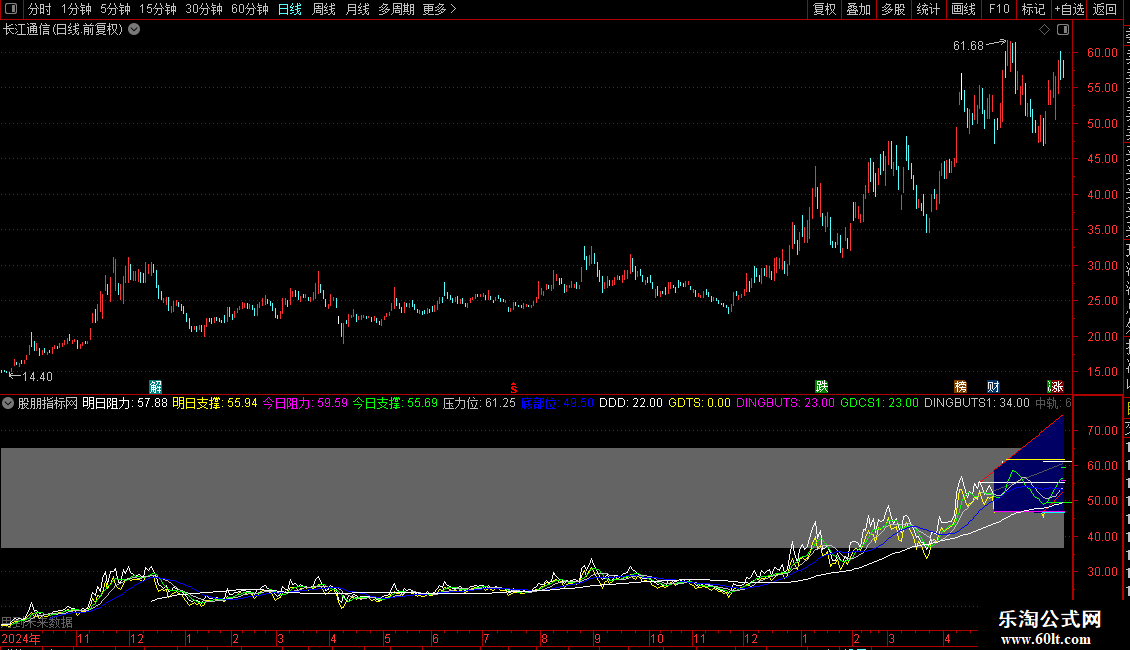Viewport: 1130px width, 650px height.
Task: Click the 2024年 label on the time axis
Action: point(21,639)
